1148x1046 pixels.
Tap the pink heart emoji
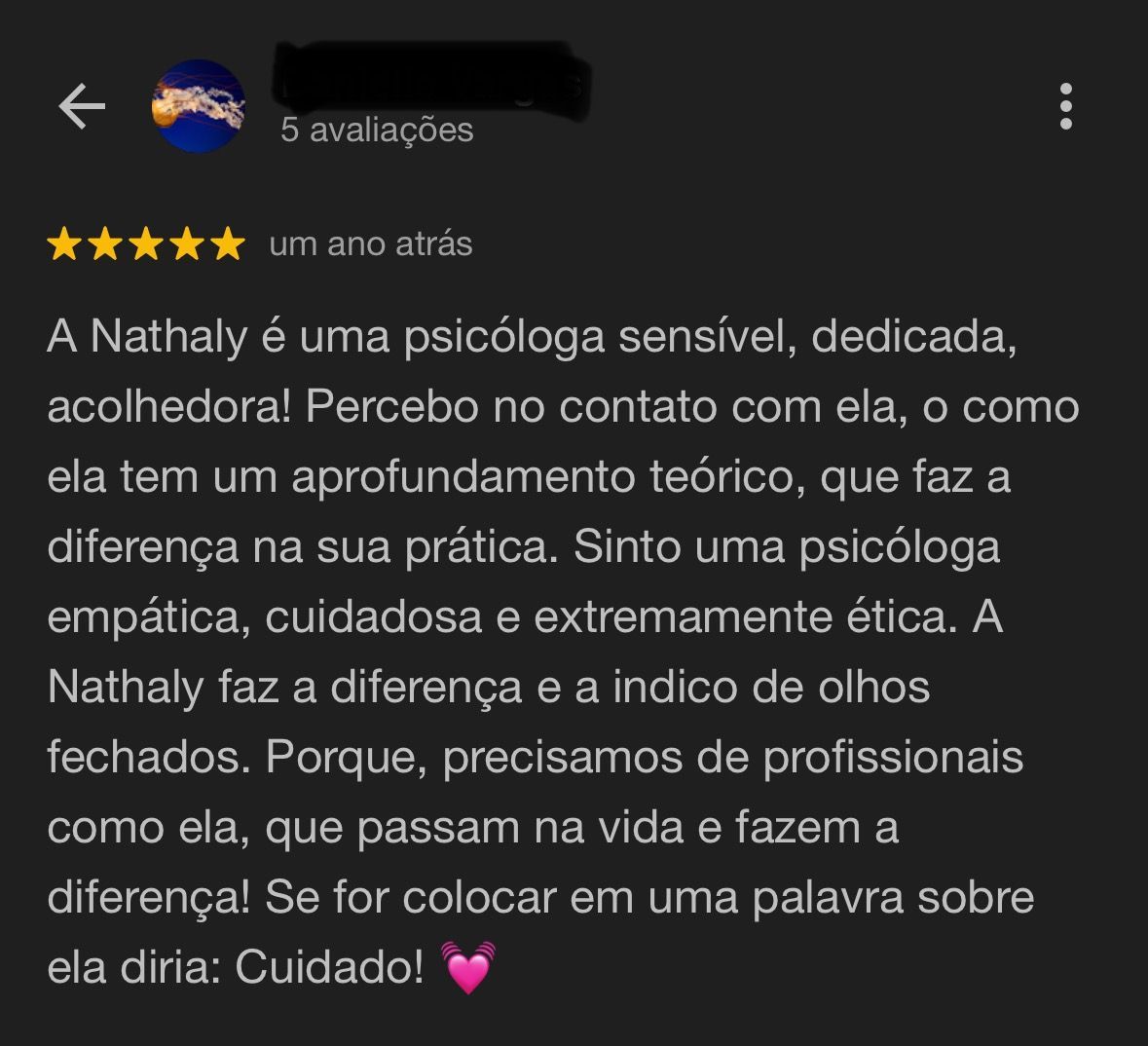coord(468,967)
